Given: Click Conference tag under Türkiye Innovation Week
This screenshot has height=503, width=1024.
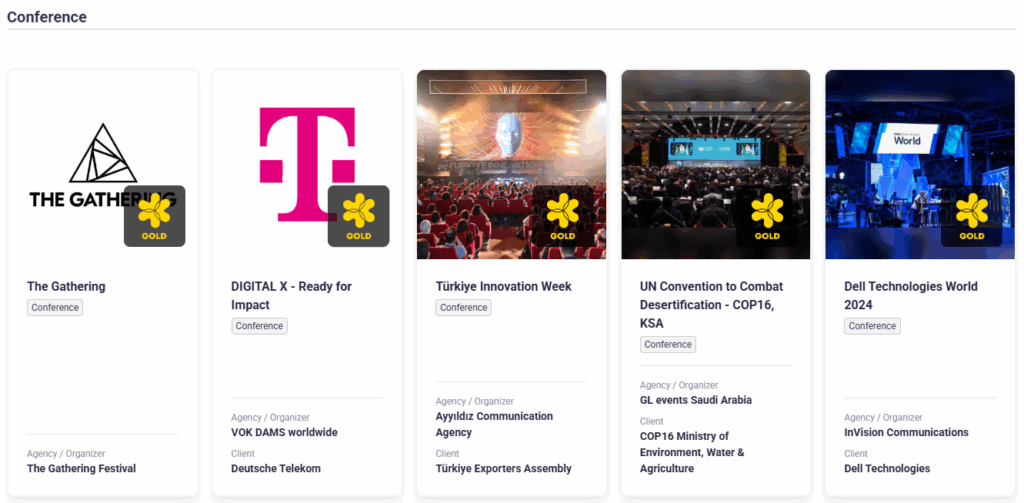Looking at the screenshot, I should point(464,308).
